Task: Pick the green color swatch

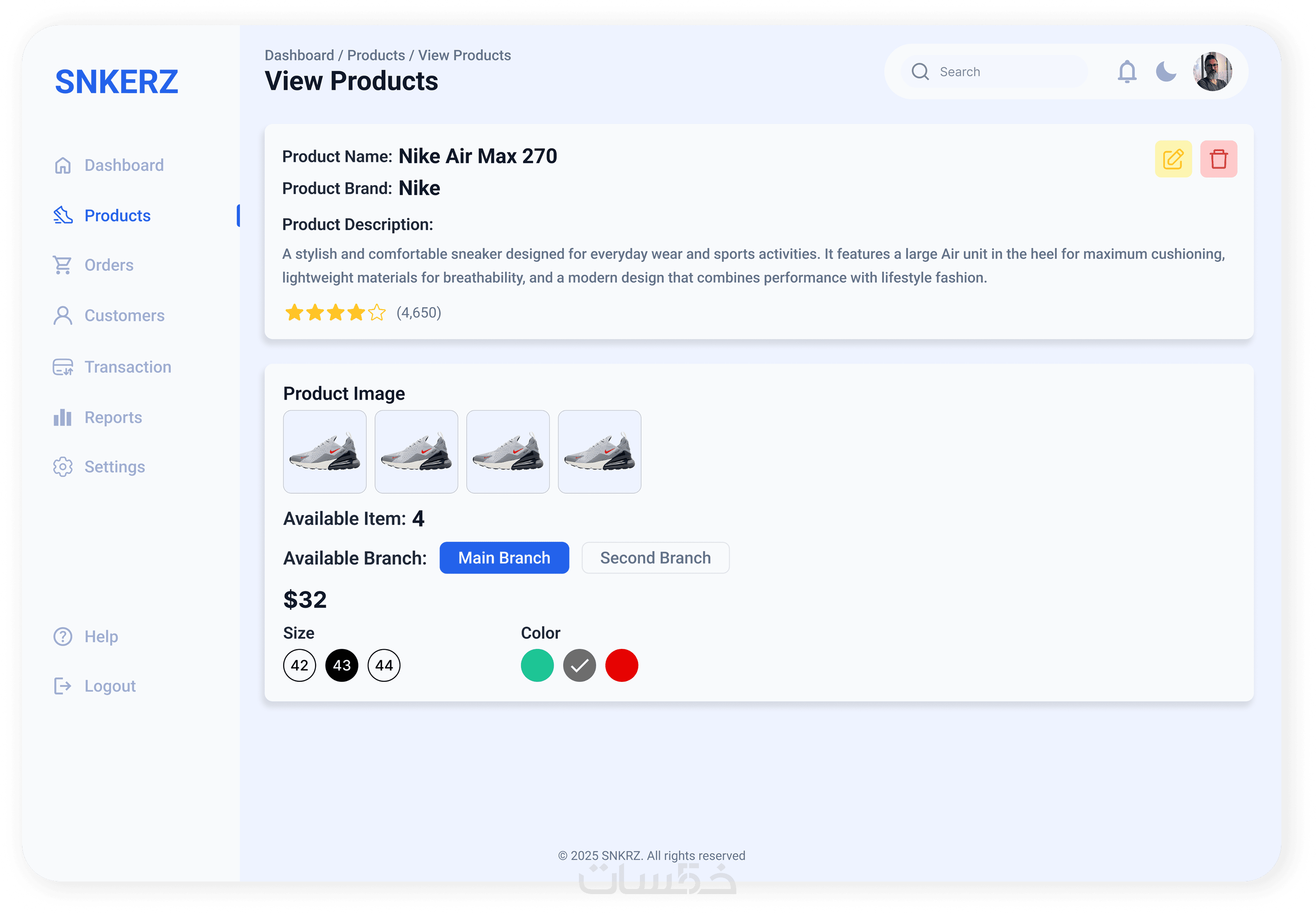Action: [x=537, y=665]
